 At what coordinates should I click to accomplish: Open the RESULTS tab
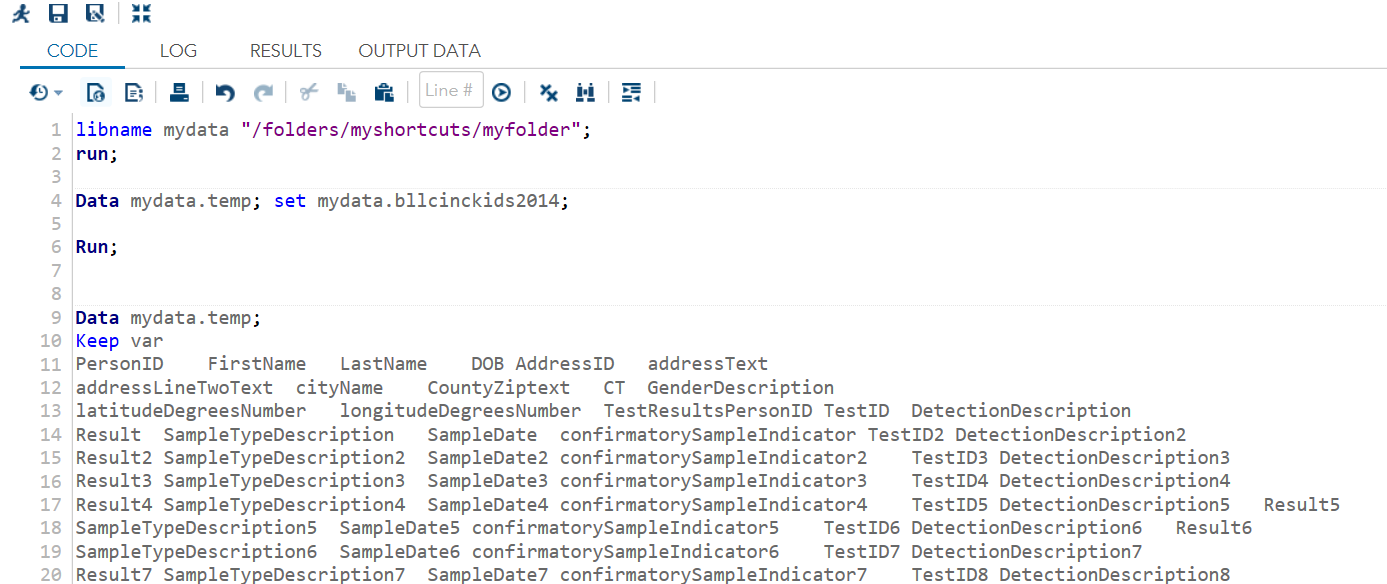286,51
